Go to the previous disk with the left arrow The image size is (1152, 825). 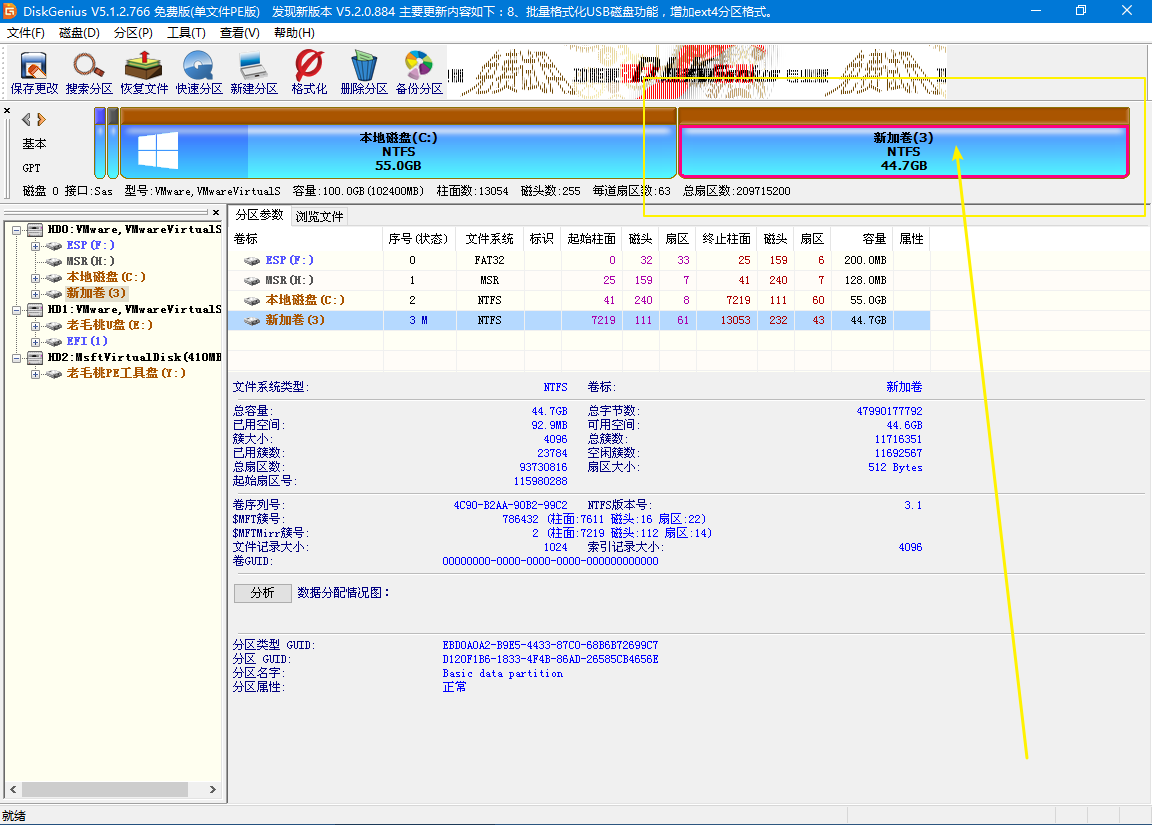26,119
